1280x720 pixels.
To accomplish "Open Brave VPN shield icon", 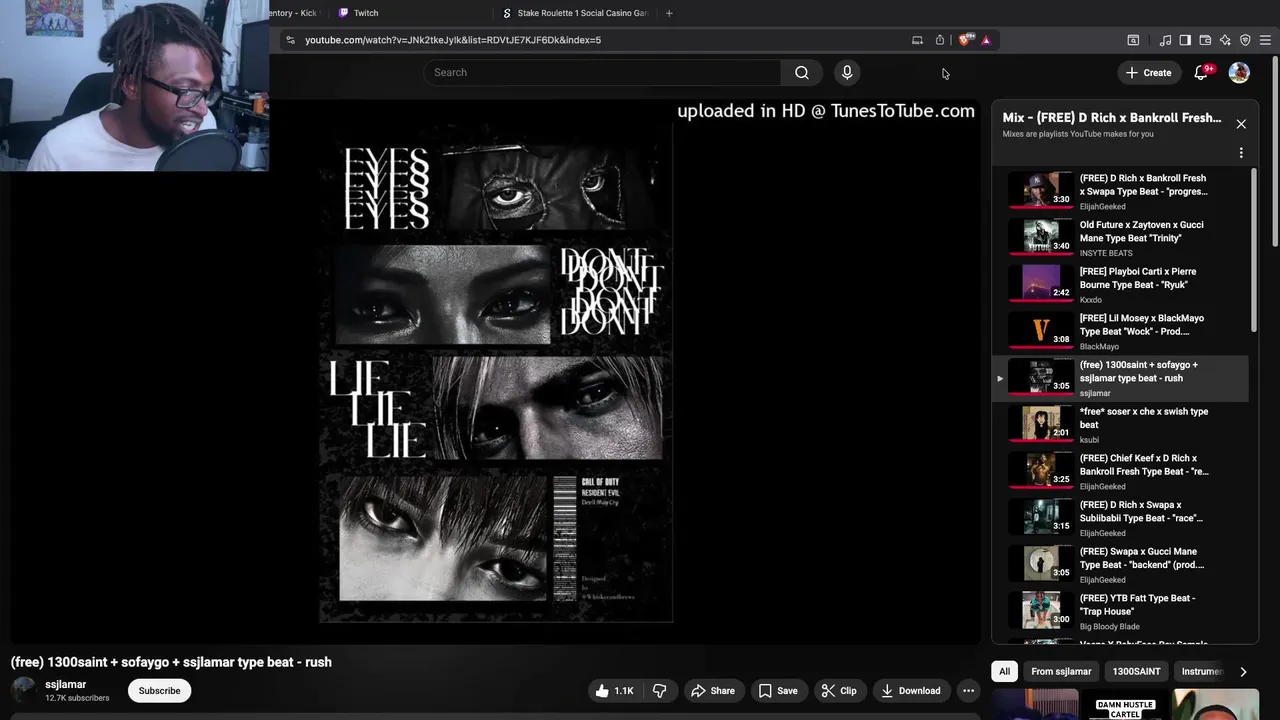I will pyautogui.click(x=1245, y=40).
